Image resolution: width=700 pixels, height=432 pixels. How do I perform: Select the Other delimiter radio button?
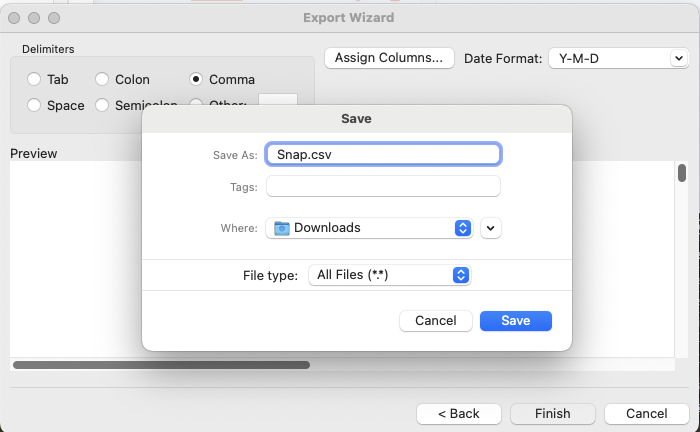196,103
